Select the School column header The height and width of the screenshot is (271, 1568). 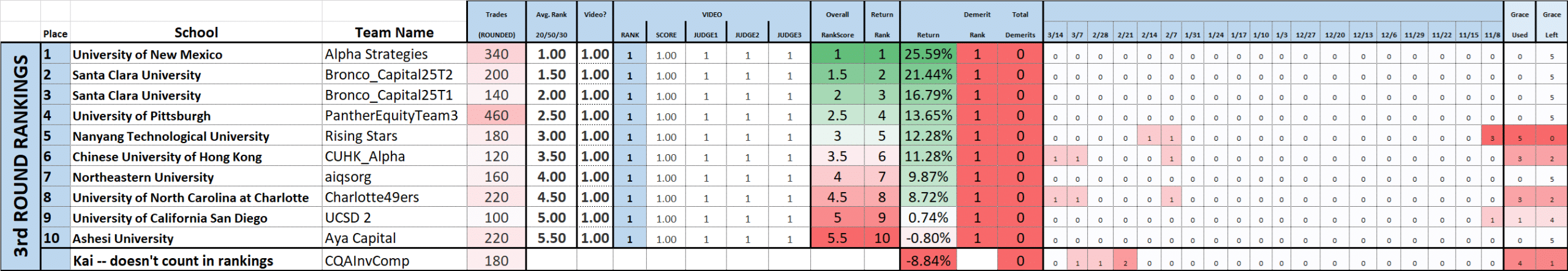[196, 32]
